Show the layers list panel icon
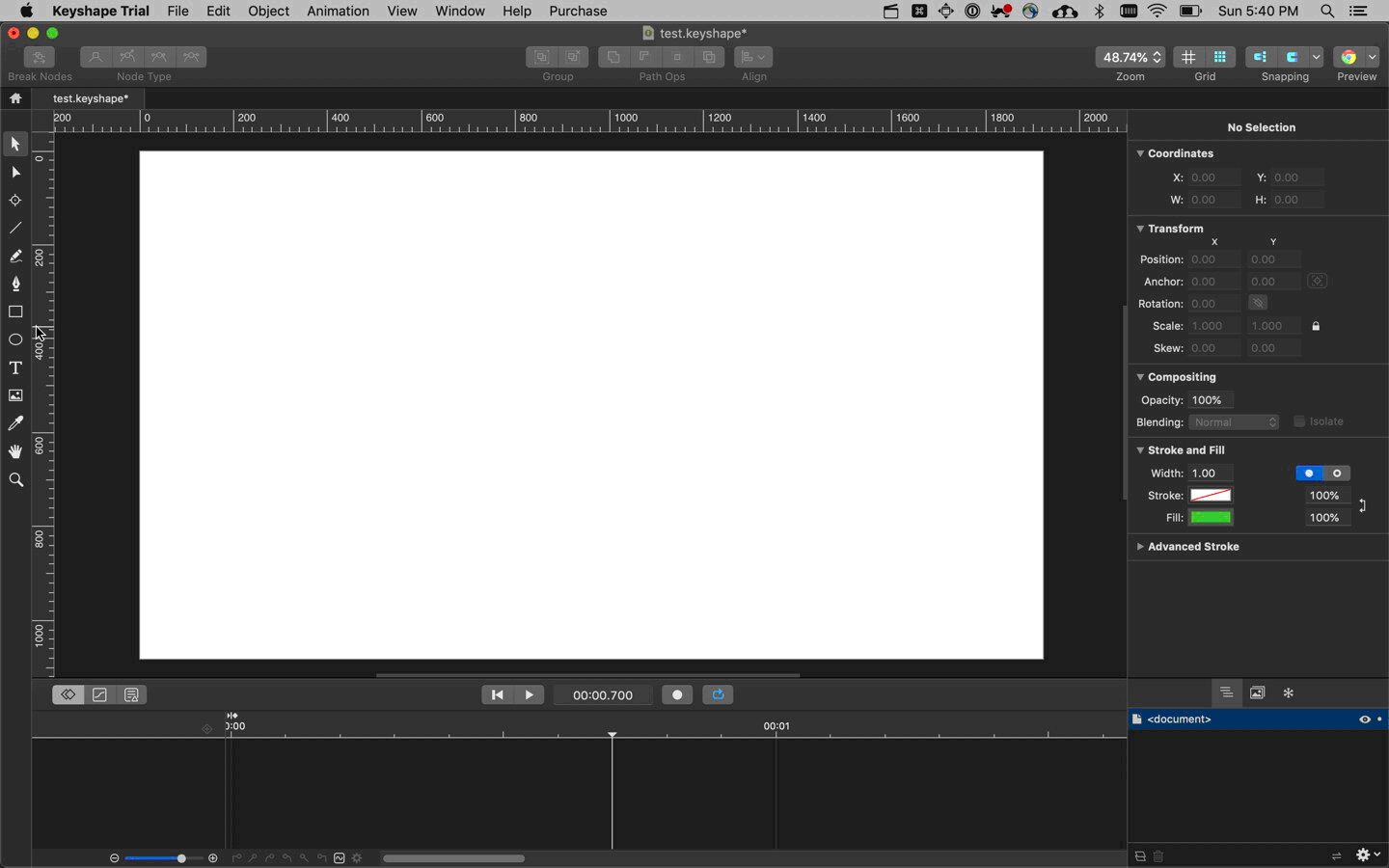 (x=1226, y=692)
